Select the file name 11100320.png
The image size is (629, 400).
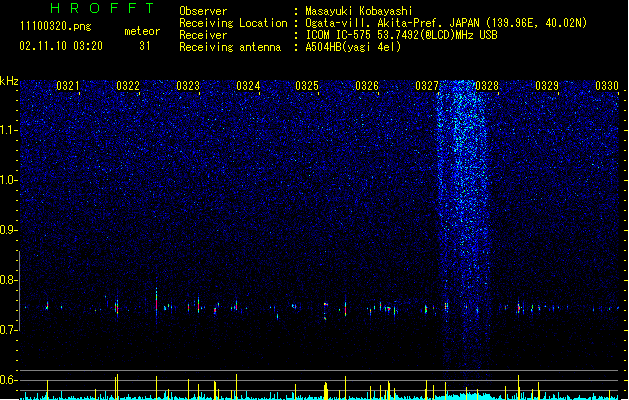tap(55, 26)
